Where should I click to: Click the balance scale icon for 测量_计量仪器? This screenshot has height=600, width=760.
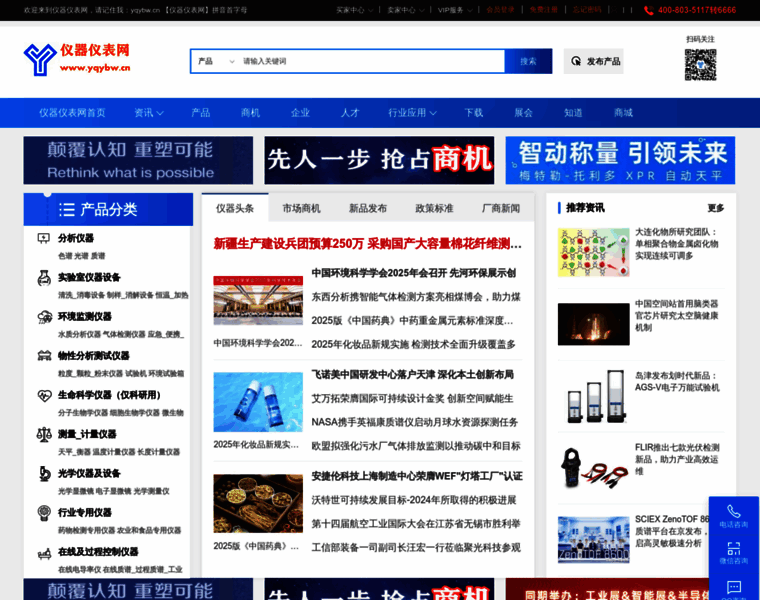tap(44, 434)
